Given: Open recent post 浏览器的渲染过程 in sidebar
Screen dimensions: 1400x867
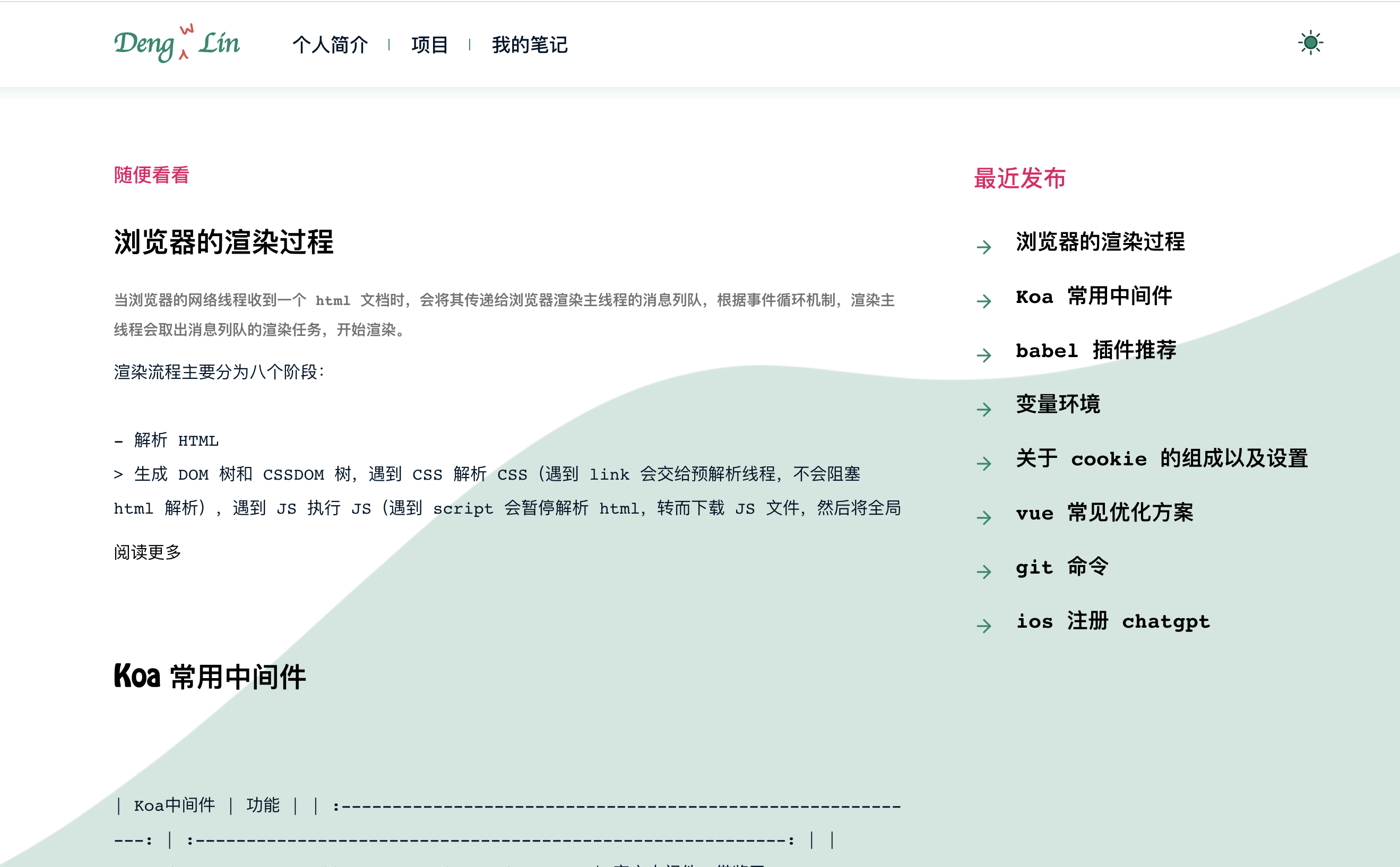Looking at the screenshot, I should pyautogui.click(x=1100, y=241).
